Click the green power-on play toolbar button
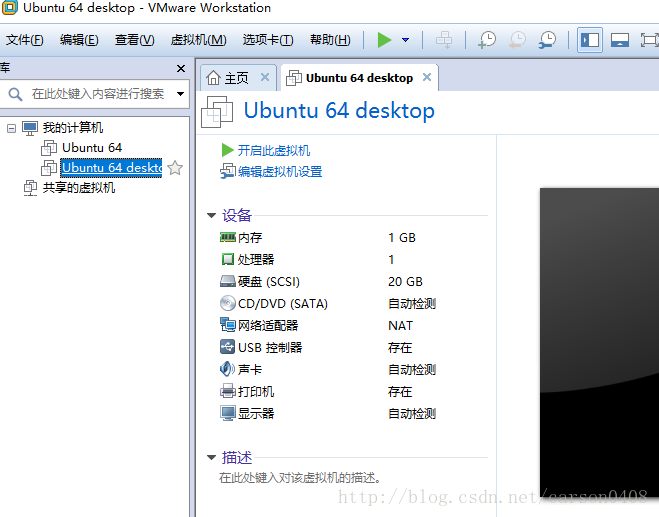Screen dimensions: 659x517 click(384, 40)
